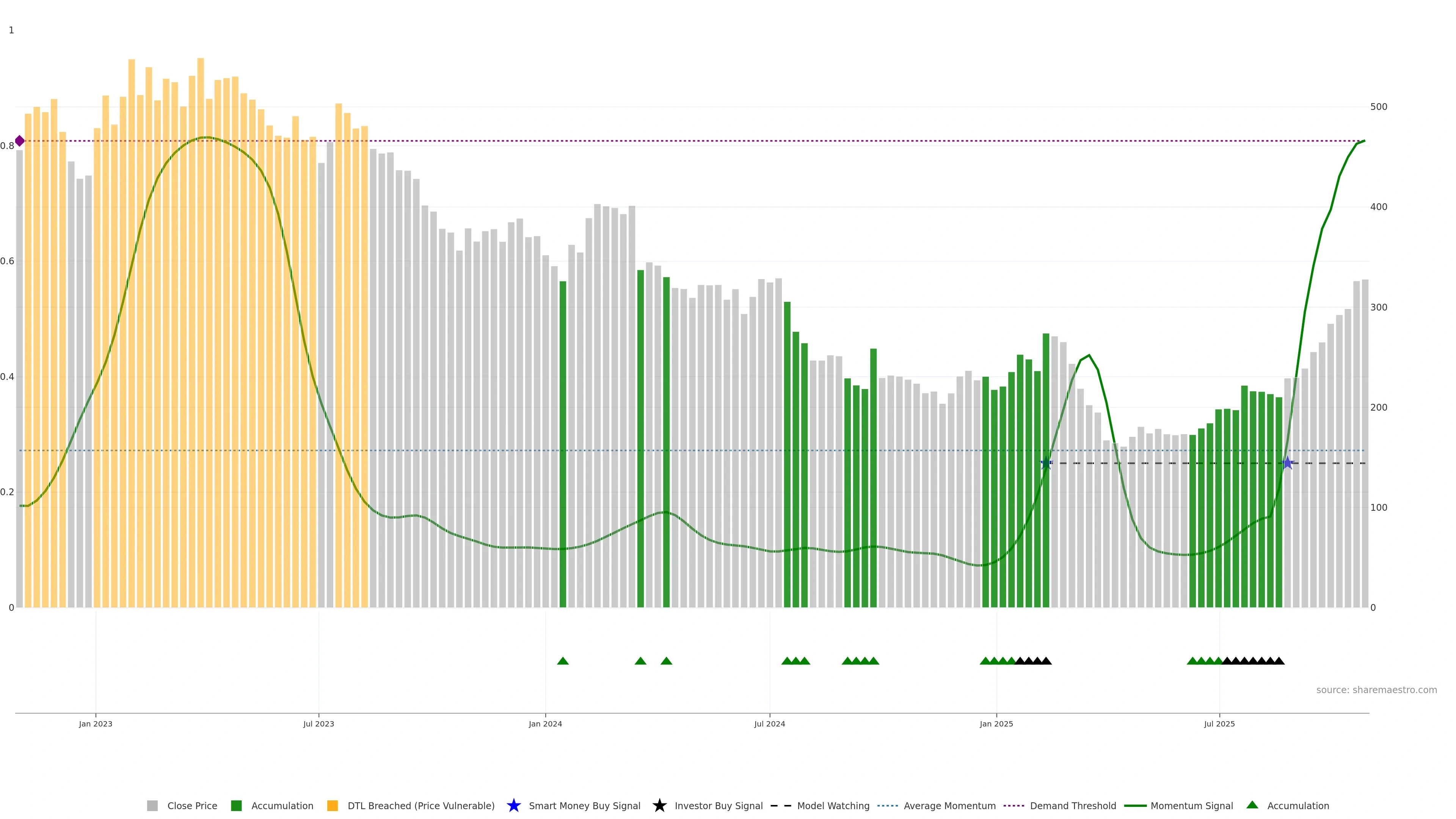Viewport: 1456px width, 819px height.
Task: Click the purple diamond Demand Threshold marker
Action: pyautogui.click(x=20, y=141)
